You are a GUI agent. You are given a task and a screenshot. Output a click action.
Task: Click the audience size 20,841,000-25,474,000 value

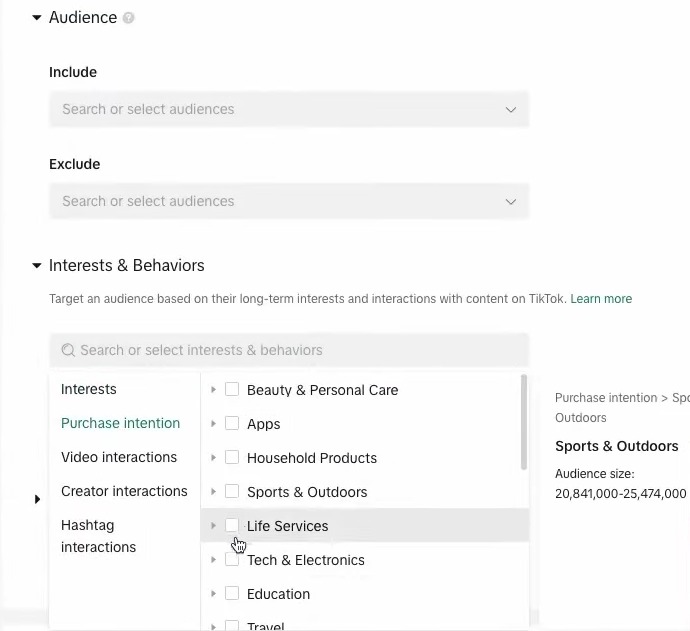pyautogui.click(x=620, y=494)
